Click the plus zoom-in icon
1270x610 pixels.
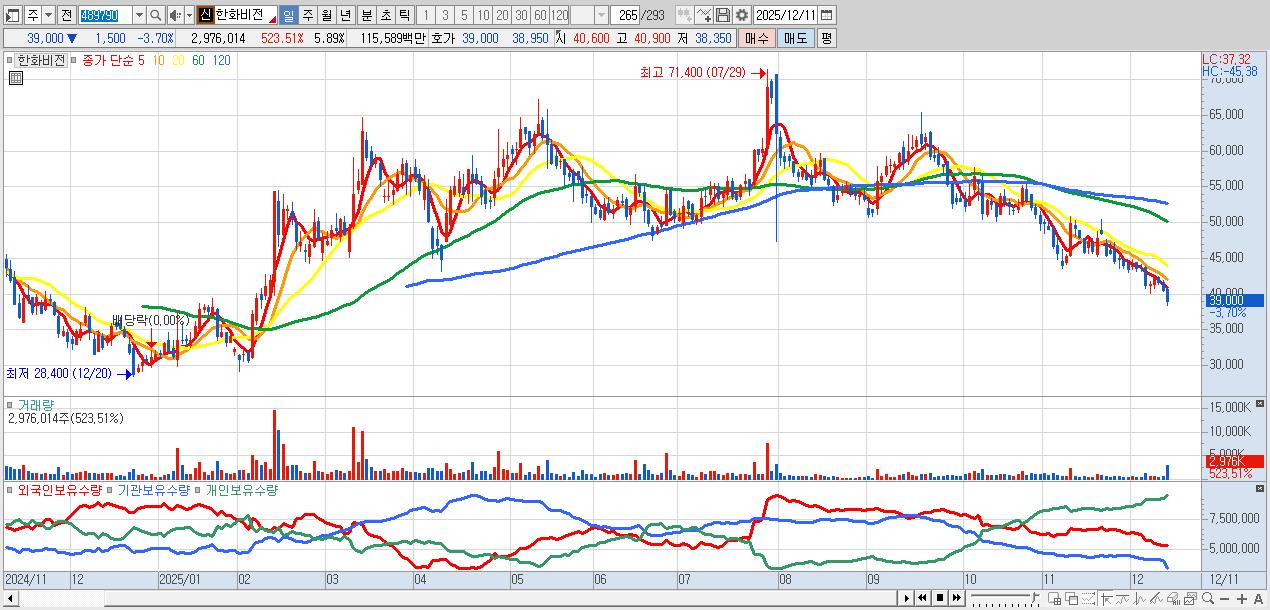pos(1242,599)
